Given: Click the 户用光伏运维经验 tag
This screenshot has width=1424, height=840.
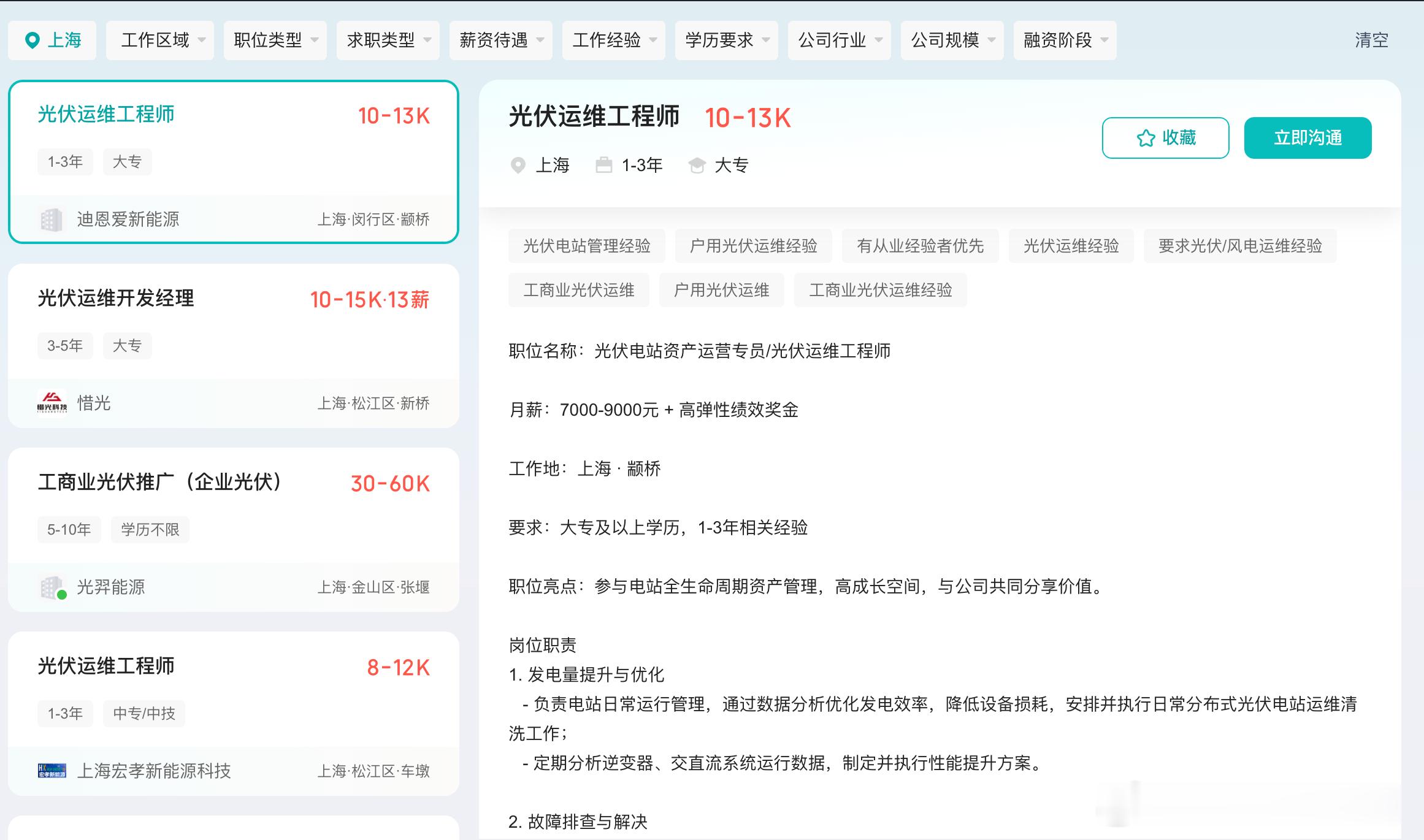Looking at the screenshot, I should 754,246.
